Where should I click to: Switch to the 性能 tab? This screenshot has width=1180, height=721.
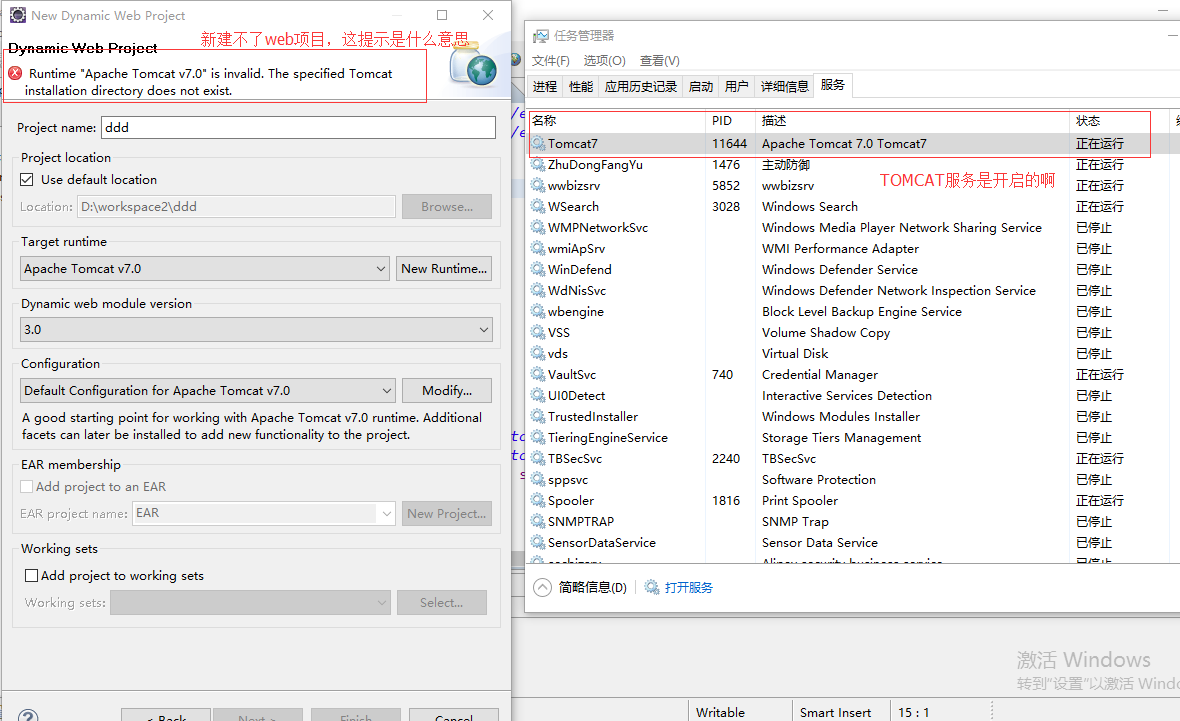(x=580, y=87)
